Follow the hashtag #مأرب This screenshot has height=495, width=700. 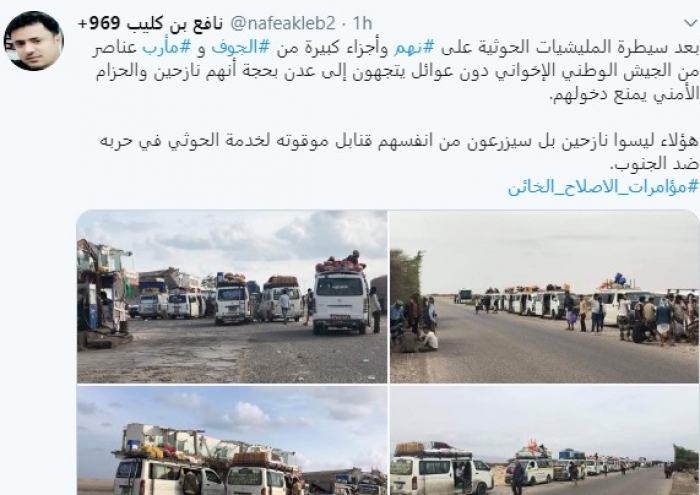click(x=167, y=48)
